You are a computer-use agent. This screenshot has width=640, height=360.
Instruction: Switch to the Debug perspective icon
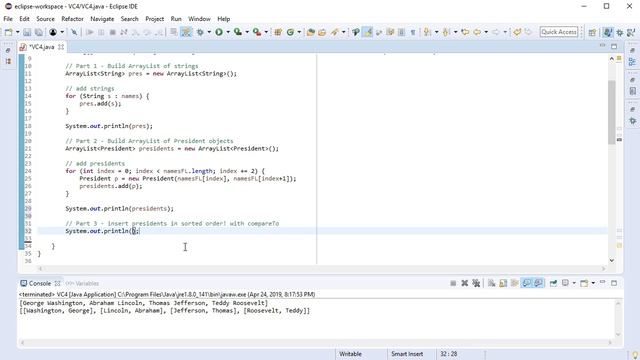pyautogui.click(x=620, y=33)
